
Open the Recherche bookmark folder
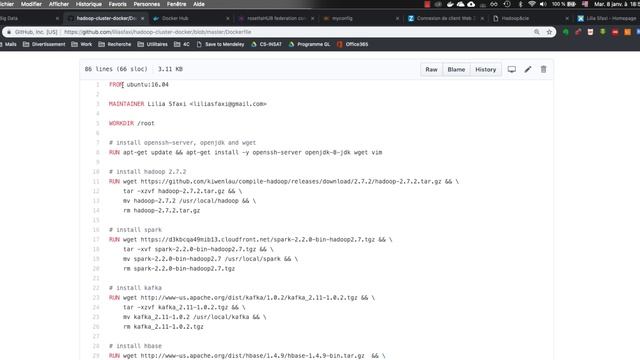click(x=115, y=44)
